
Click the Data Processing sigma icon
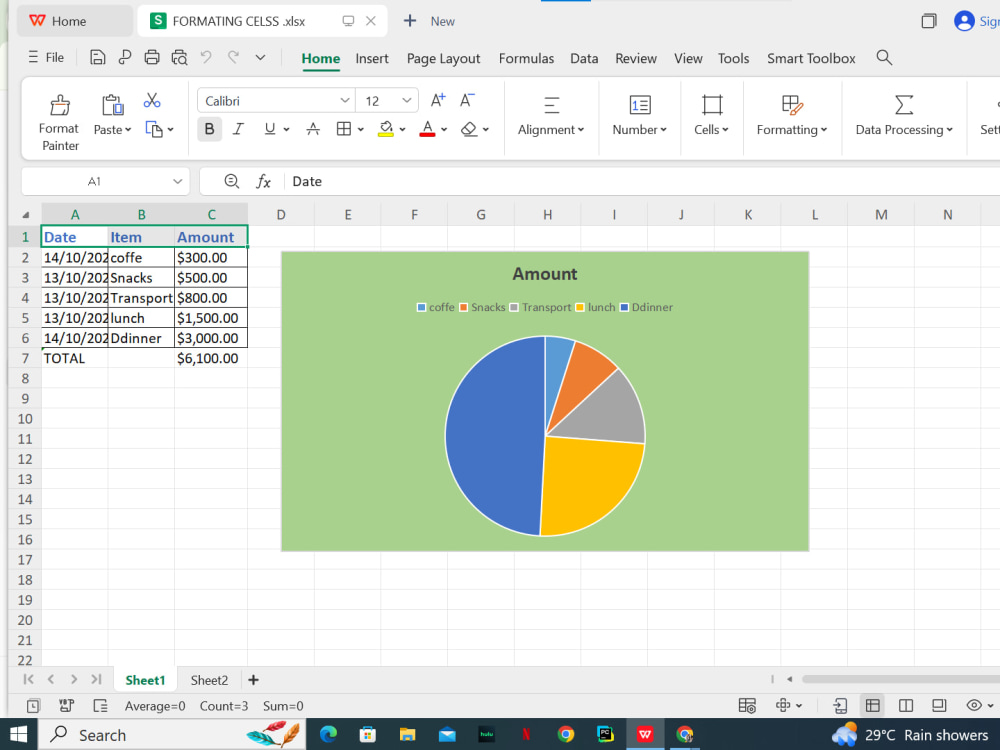click(x=904, y=105)
